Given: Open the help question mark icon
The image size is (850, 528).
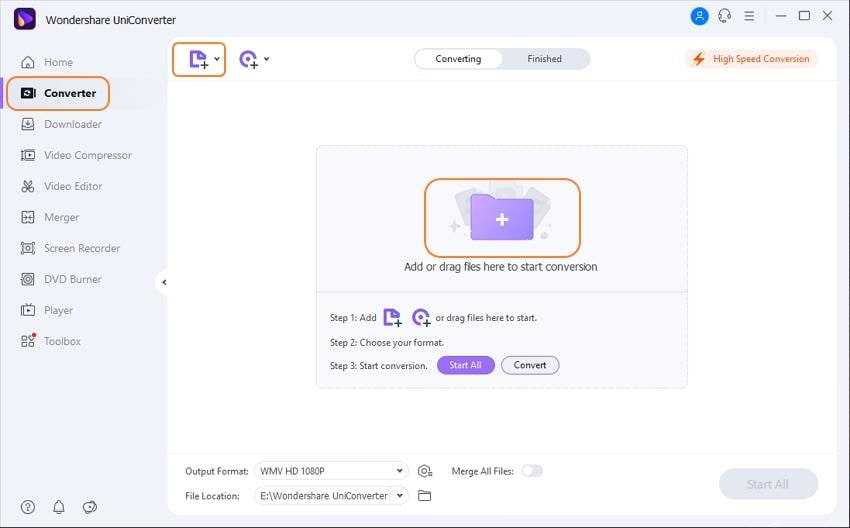Looking at the screenshot, I should tap(28, 507).
